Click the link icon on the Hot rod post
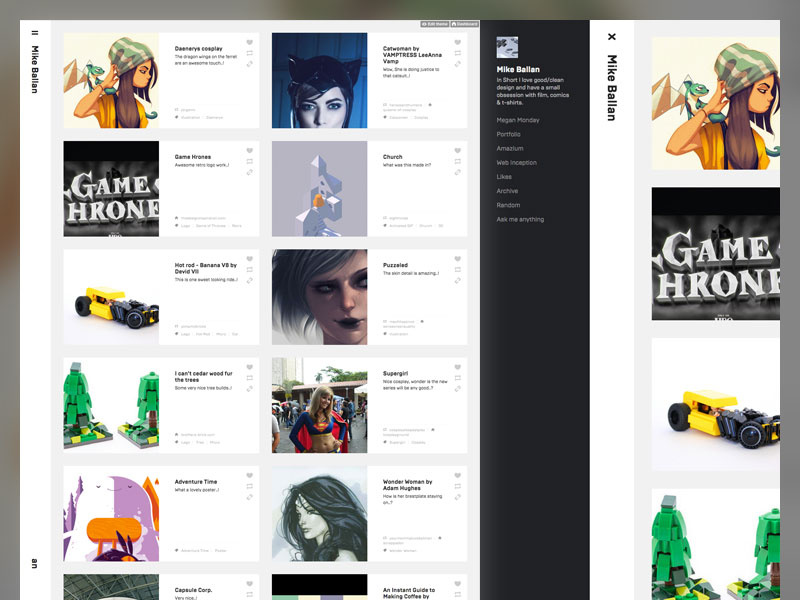 [x=249, y=280]
